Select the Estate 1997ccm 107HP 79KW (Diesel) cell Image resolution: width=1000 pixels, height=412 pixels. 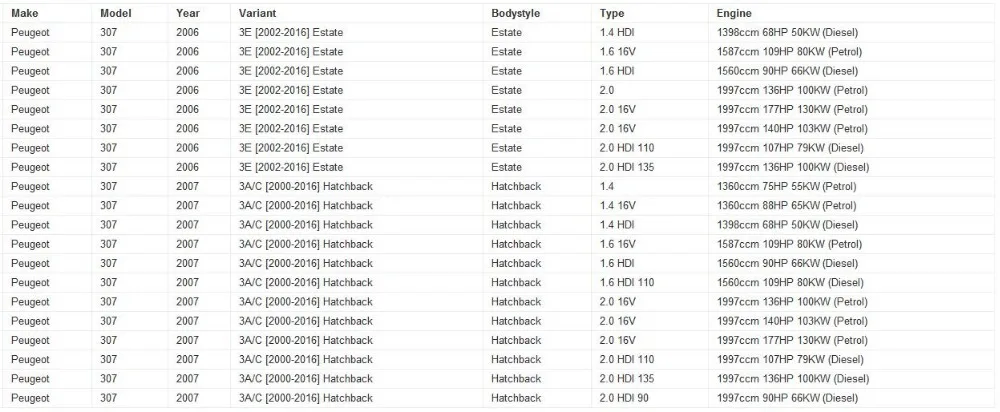[x=851, y=148]
